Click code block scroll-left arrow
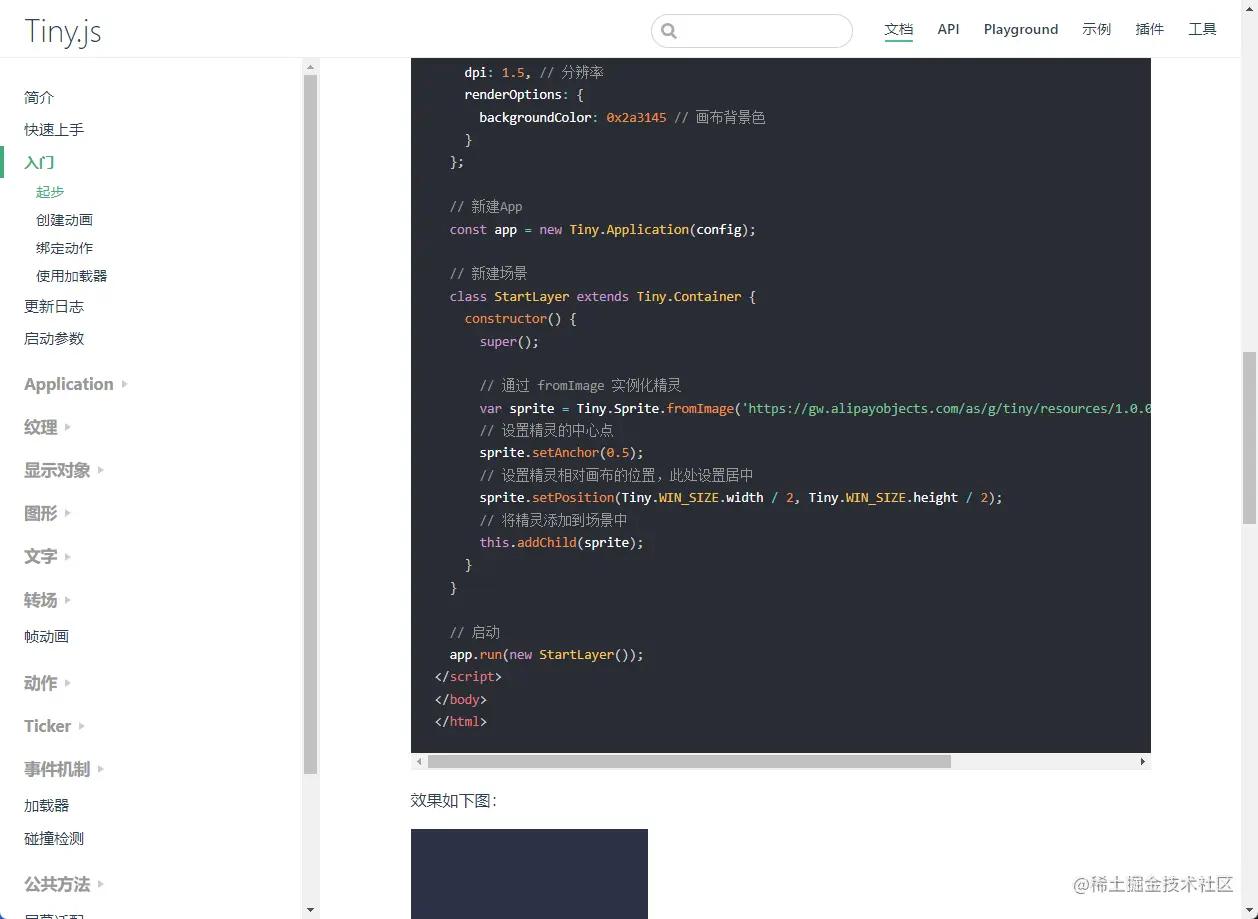Image resolution: width=1258 pixels, height=919 pixels. point(419,761)
